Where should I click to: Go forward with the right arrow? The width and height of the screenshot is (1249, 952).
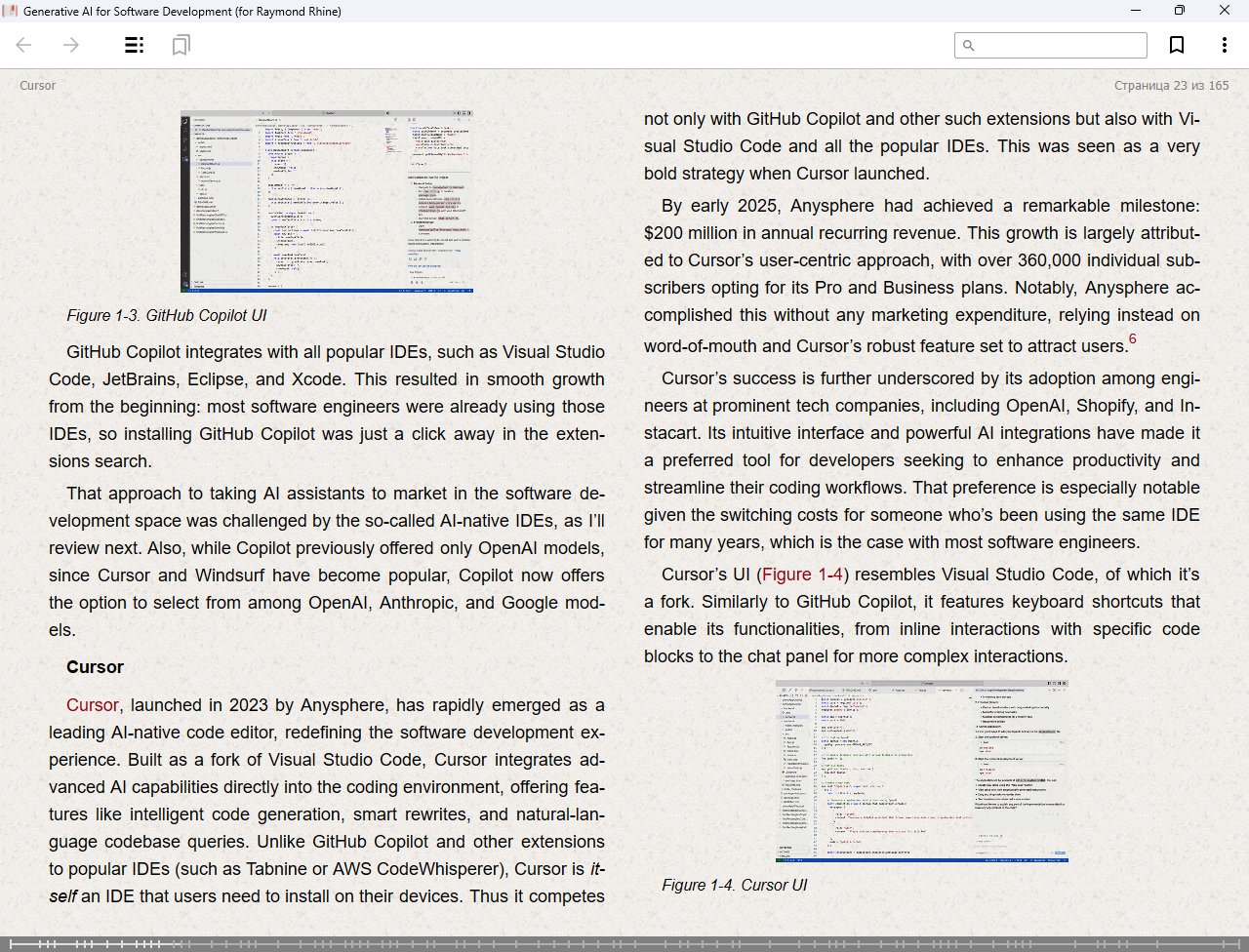pyautogui.click(x=71, y=45)
